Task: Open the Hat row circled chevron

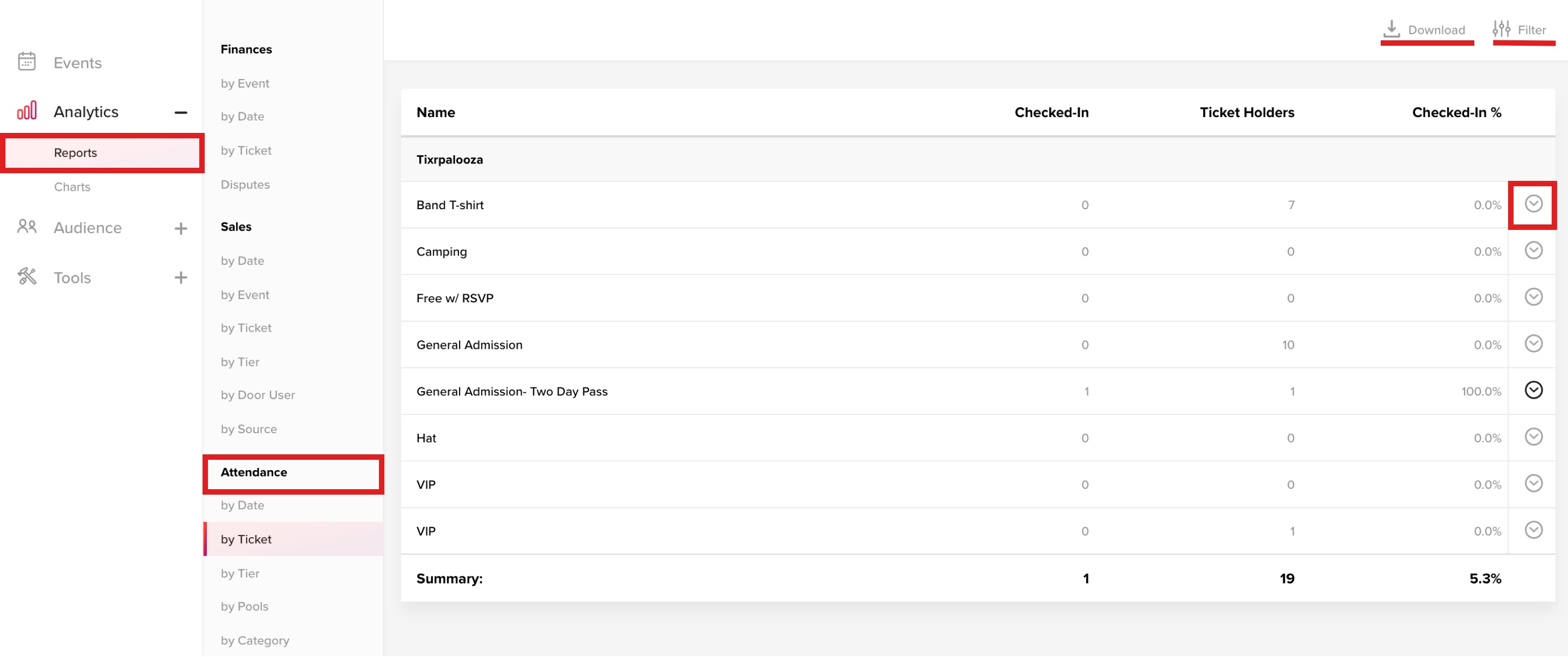Action: pos(1533,437)
